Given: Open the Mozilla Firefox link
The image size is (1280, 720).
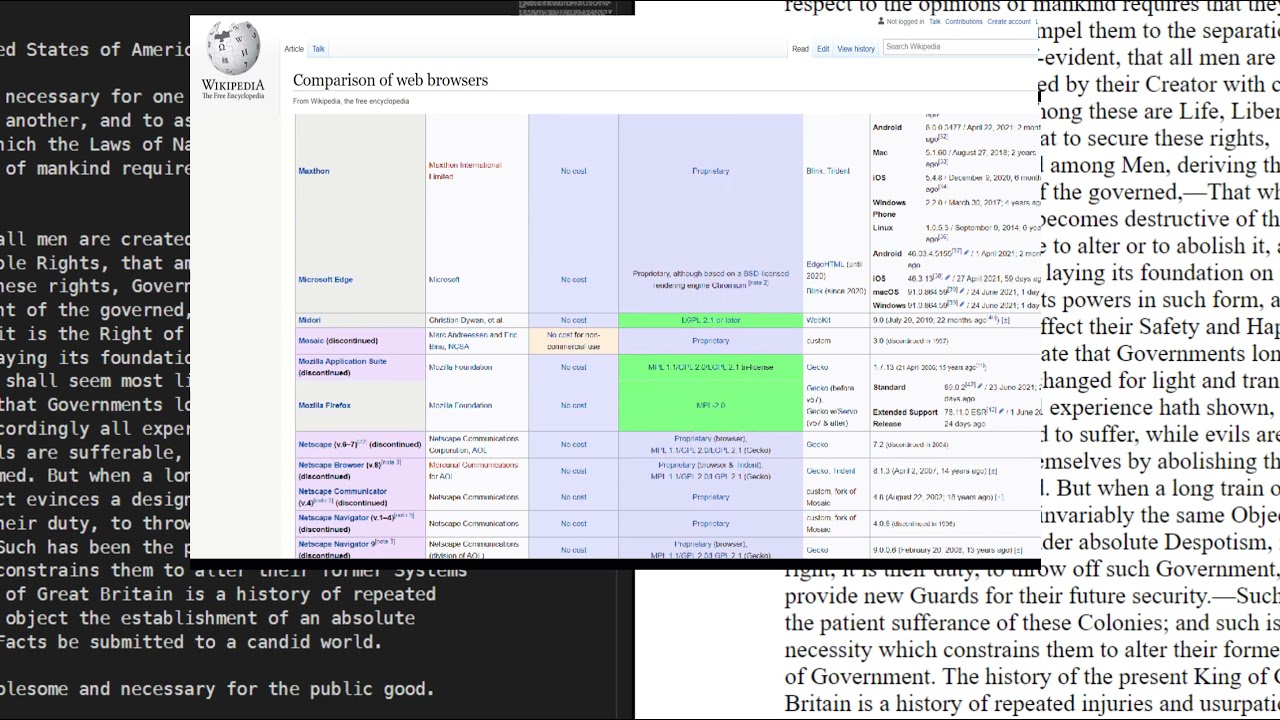Looking at the screenshot, I should coord(324,406).
